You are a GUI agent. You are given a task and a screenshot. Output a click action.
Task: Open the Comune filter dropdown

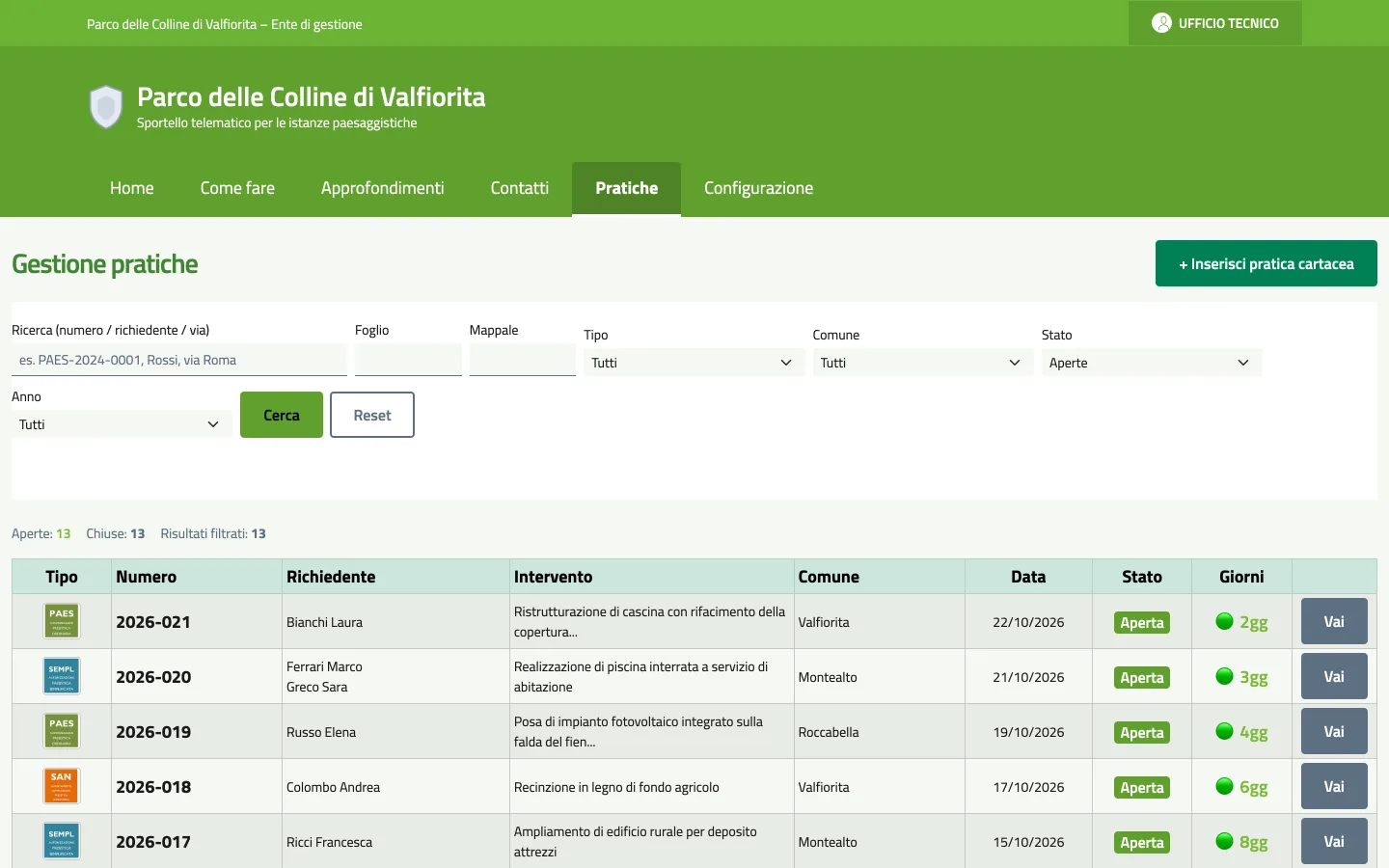click(922, 363)
